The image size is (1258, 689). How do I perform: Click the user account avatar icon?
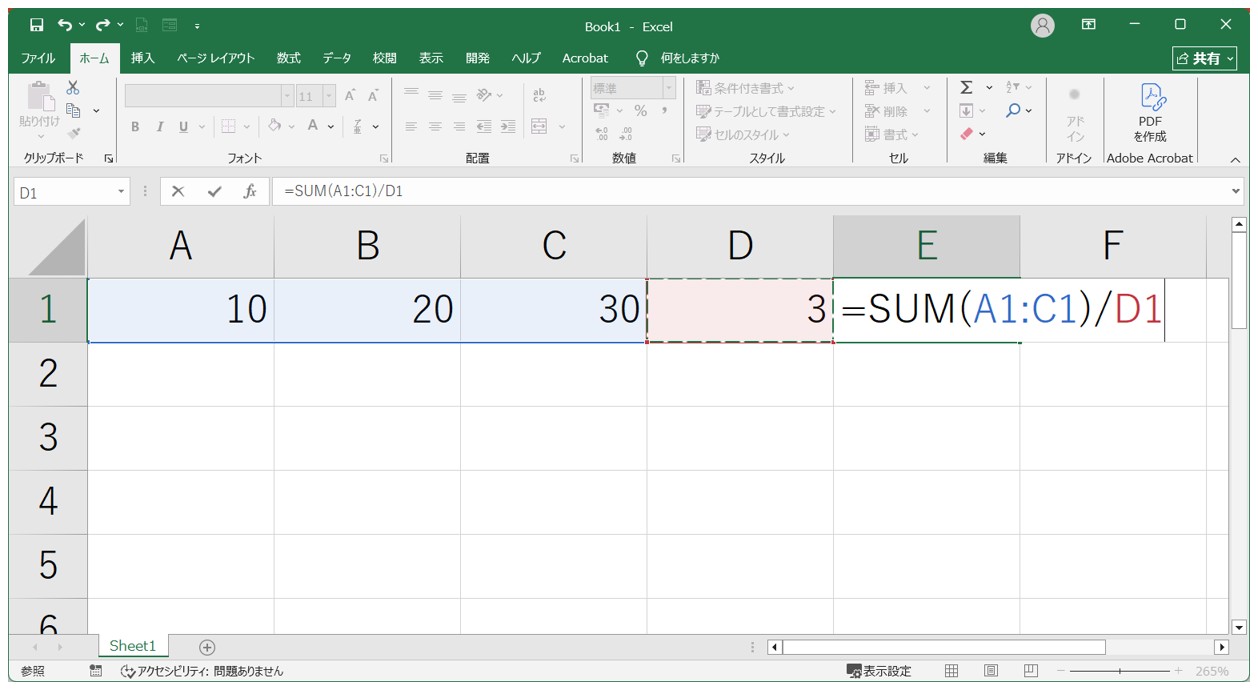pos(1043,25)
